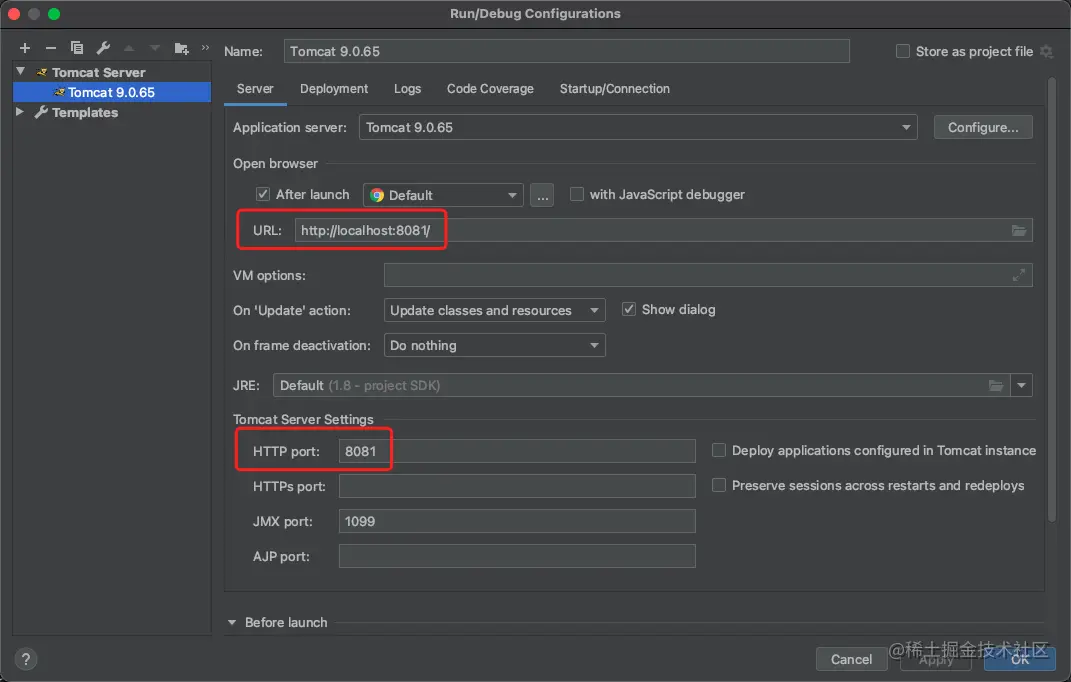Move the configuration down with arrow icon

click(x=155, y=48)
